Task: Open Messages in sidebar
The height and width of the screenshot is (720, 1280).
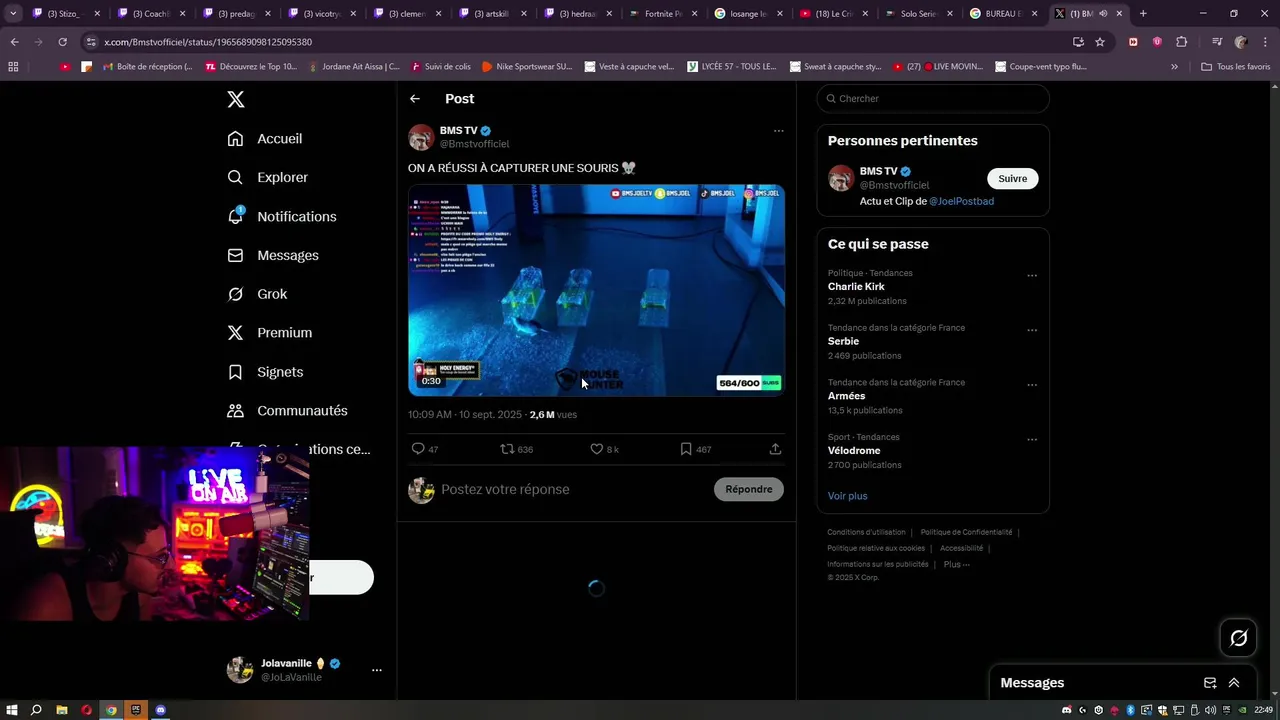Action: tap(273, 255)
